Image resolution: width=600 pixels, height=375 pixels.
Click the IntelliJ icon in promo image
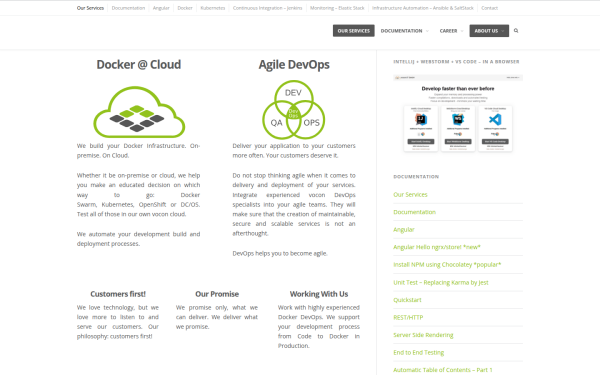click(x=421, y=120)
